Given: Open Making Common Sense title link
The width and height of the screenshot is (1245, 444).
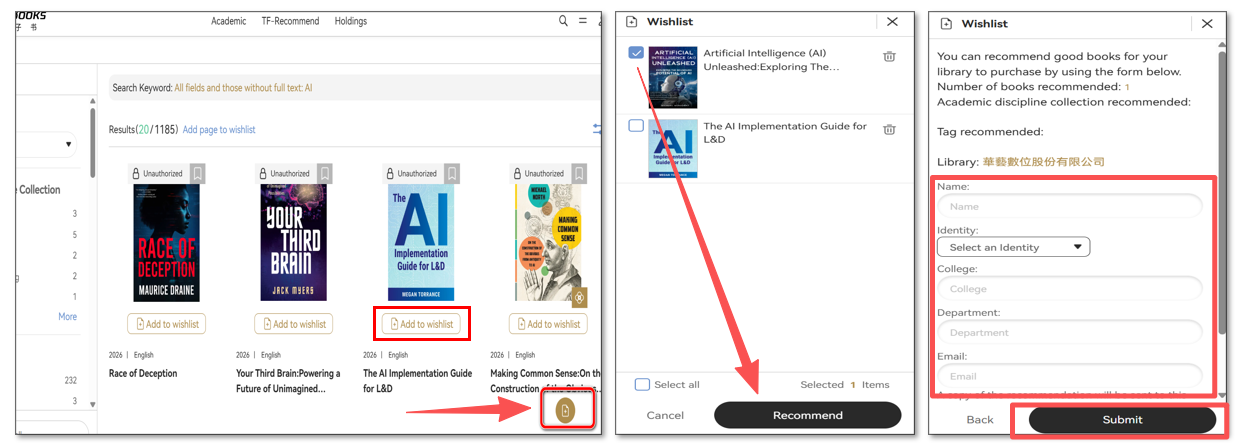Looking at the screenshot, I should tap(545, 380).
